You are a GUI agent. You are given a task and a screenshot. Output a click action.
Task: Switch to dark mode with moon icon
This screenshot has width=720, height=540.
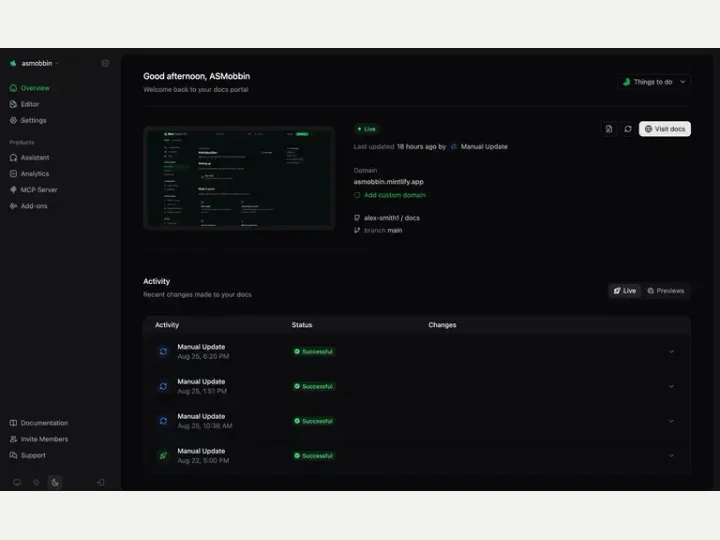tap(55, 482)
